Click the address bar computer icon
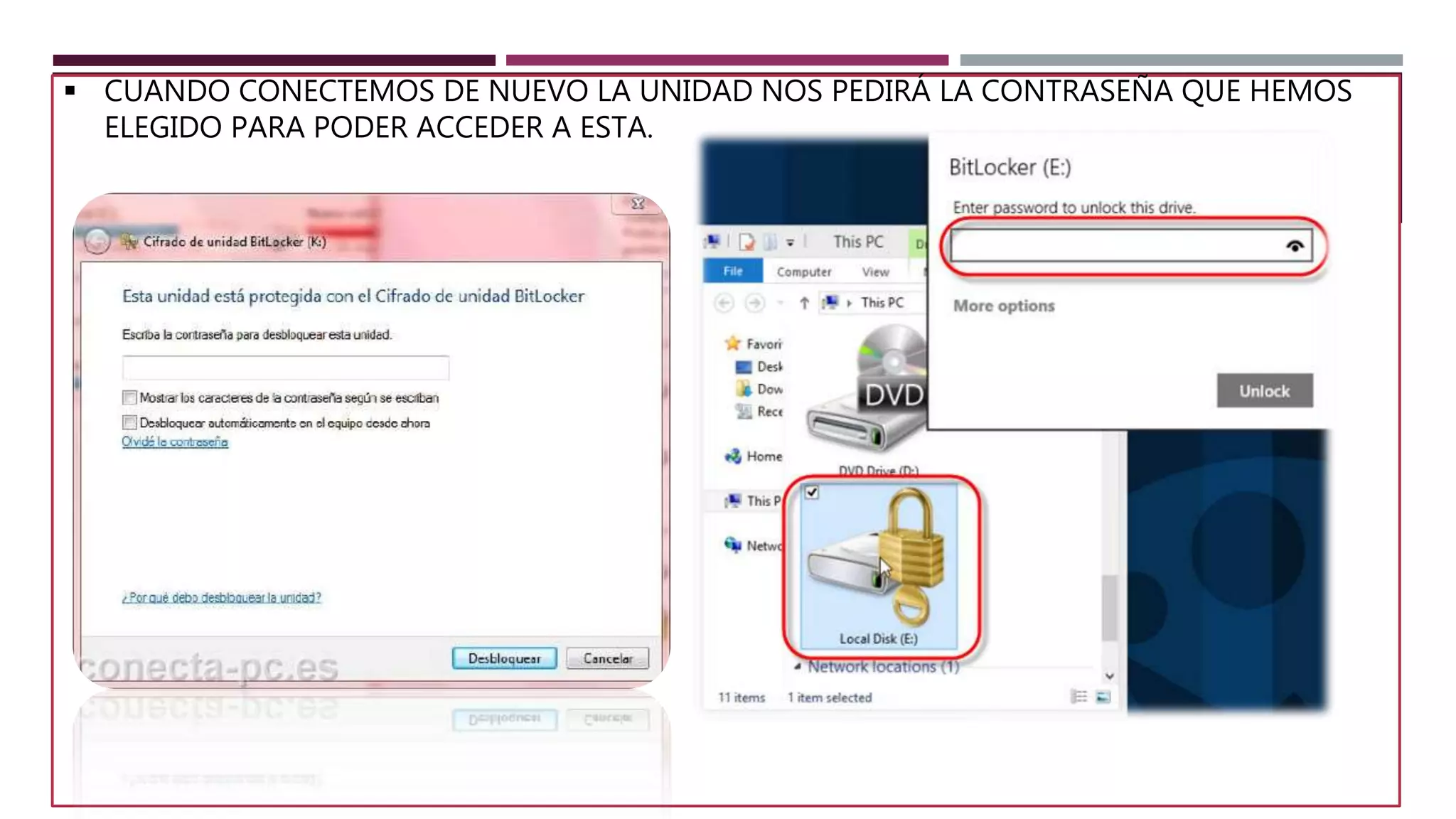Image resolution: width=1456 pixels, height=819 pixels. click(x=830, y=303)
